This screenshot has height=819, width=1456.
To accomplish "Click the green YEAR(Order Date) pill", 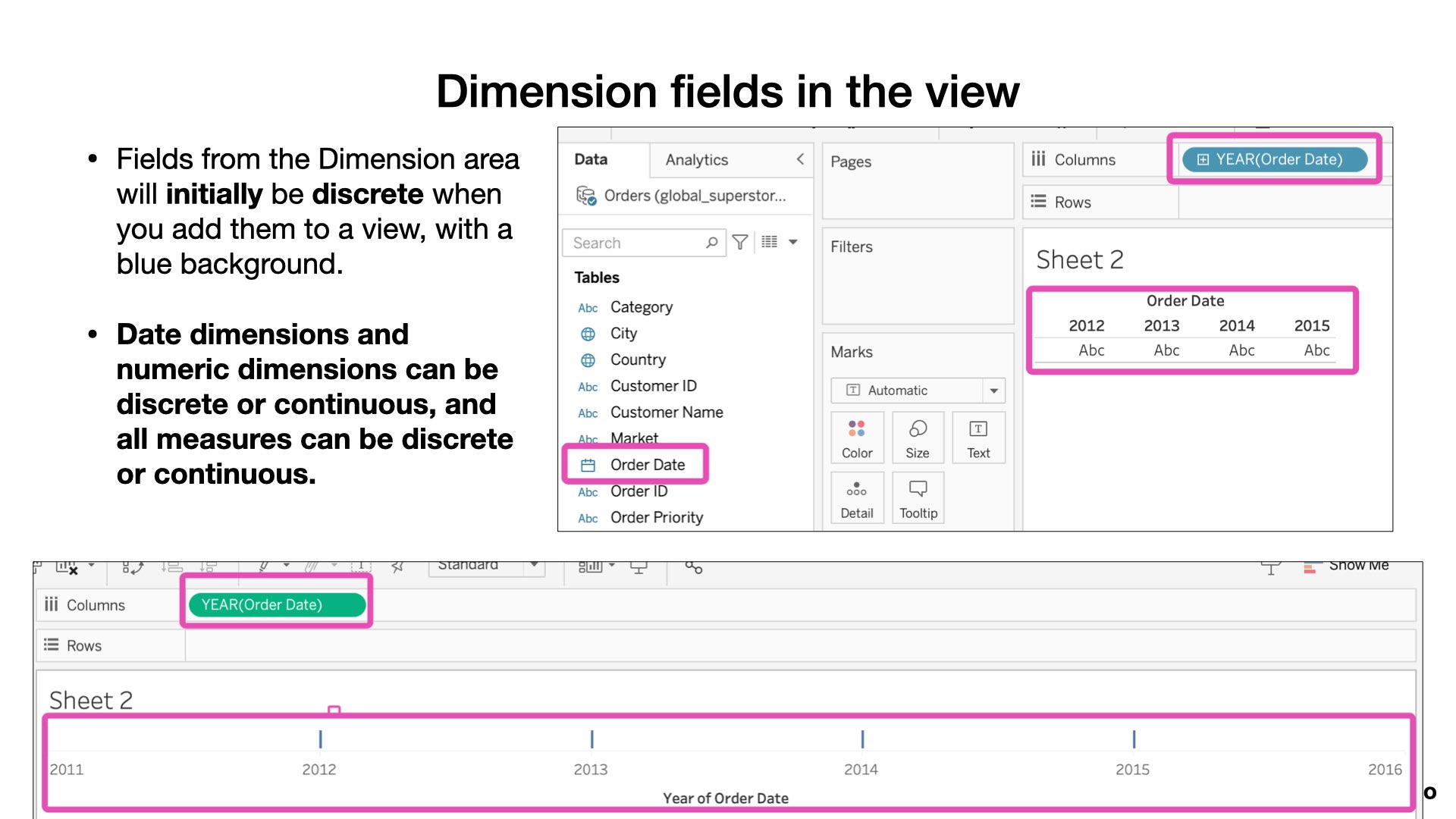I will coord(277,604).
